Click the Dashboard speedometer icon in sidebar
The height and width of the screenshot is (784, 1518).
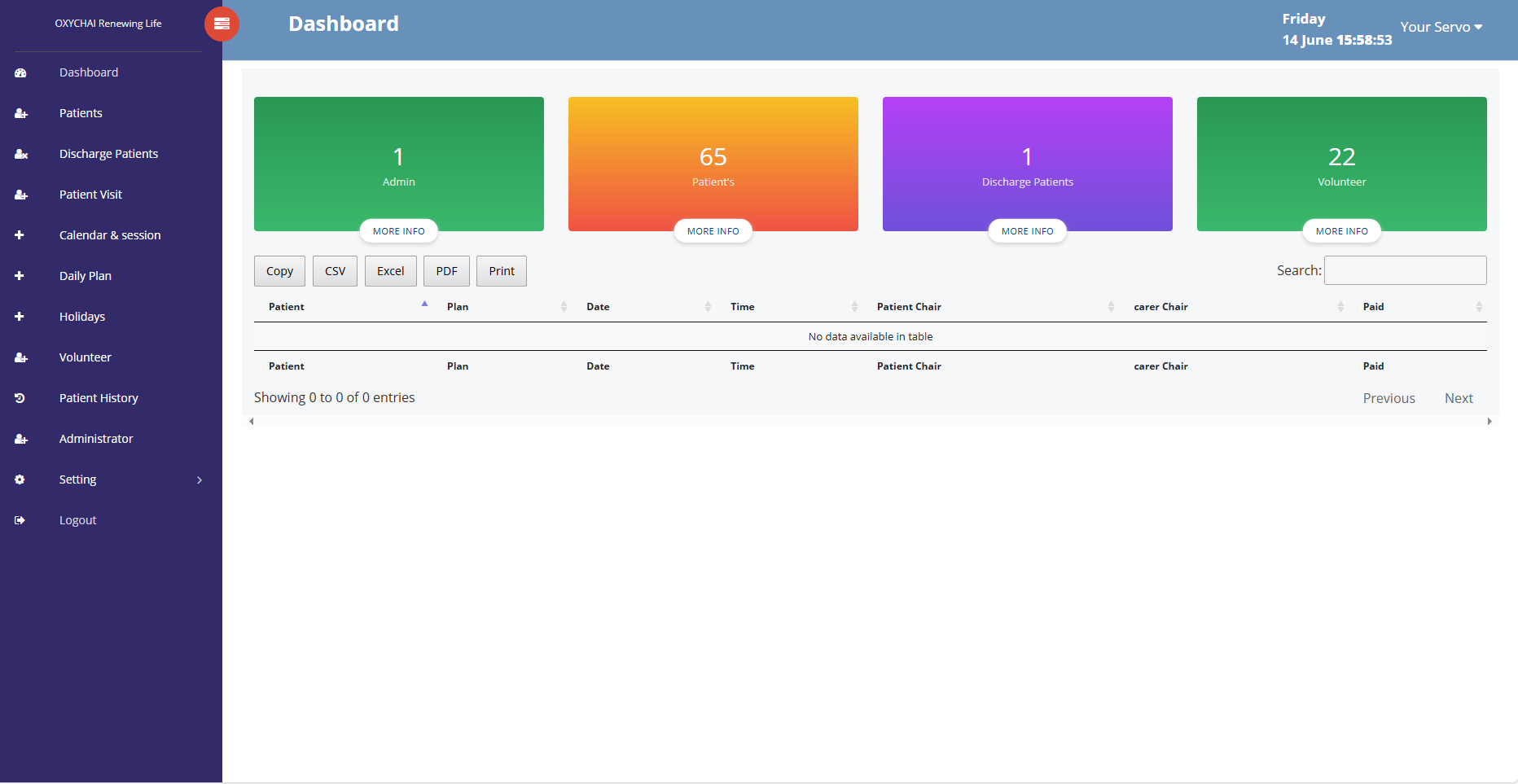click(20, 73)
